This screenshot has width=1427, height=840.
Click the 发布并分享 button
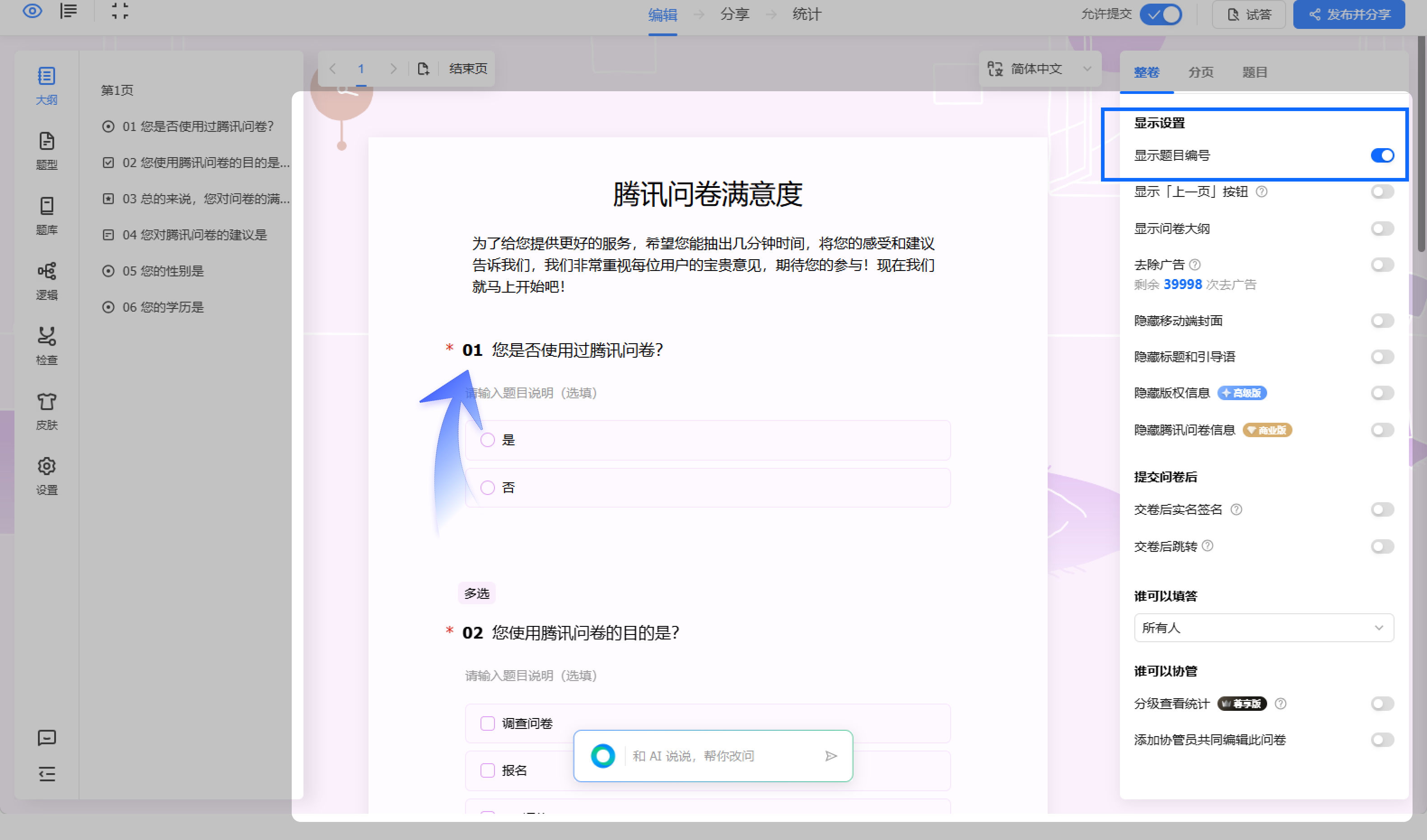[x=1349, y=14]
